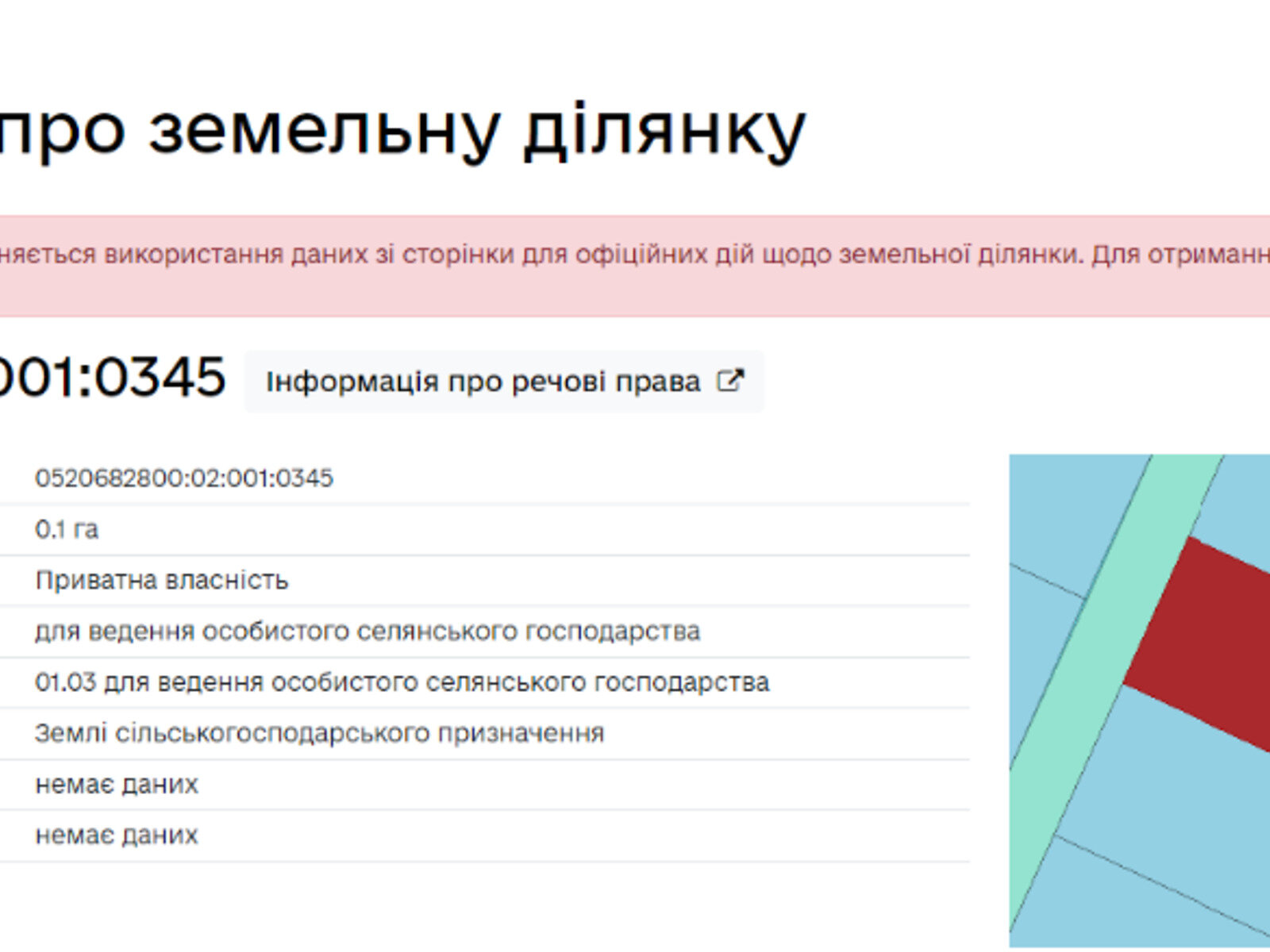The image size is (1270, 952).
Task: Click the large '001:0345' parcel number heading
Action: (x=113, y=377)
